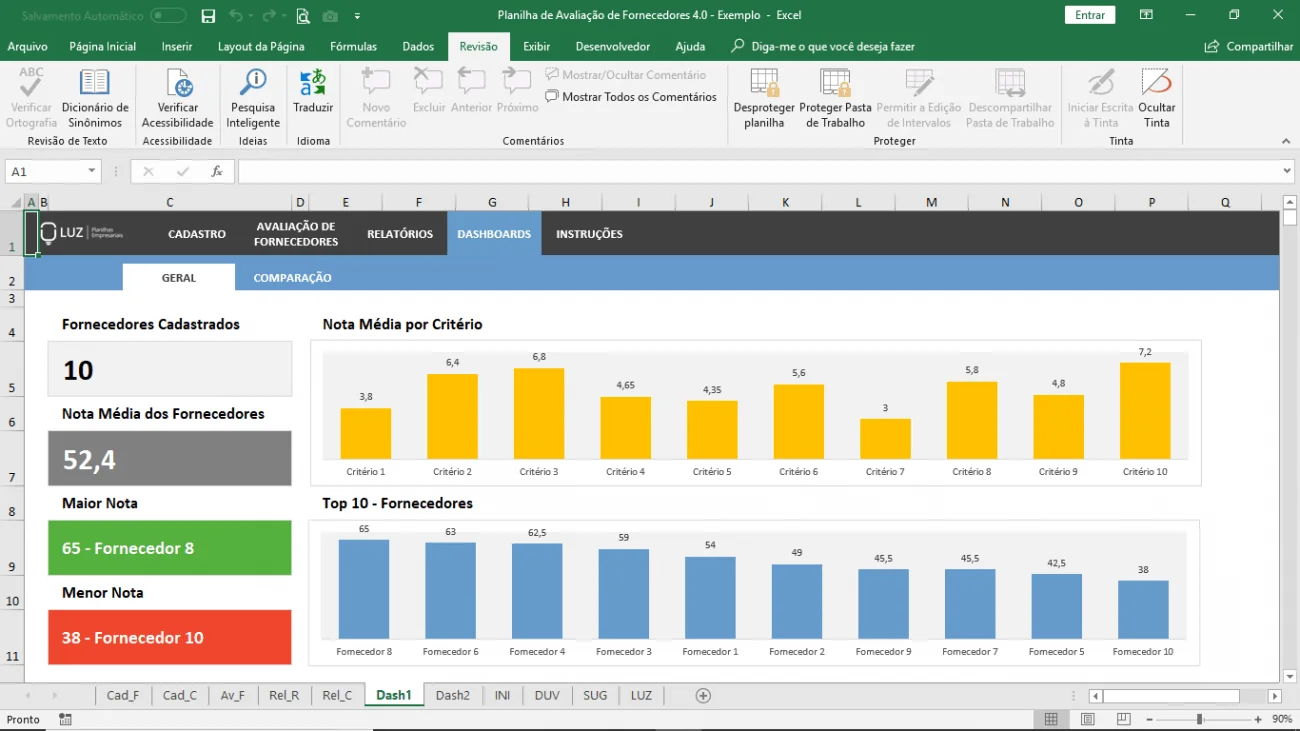The height and width of the screenshot is (731, 1300).
Task: Switch to the LUZ sheet tab
Action: [641, 695]
